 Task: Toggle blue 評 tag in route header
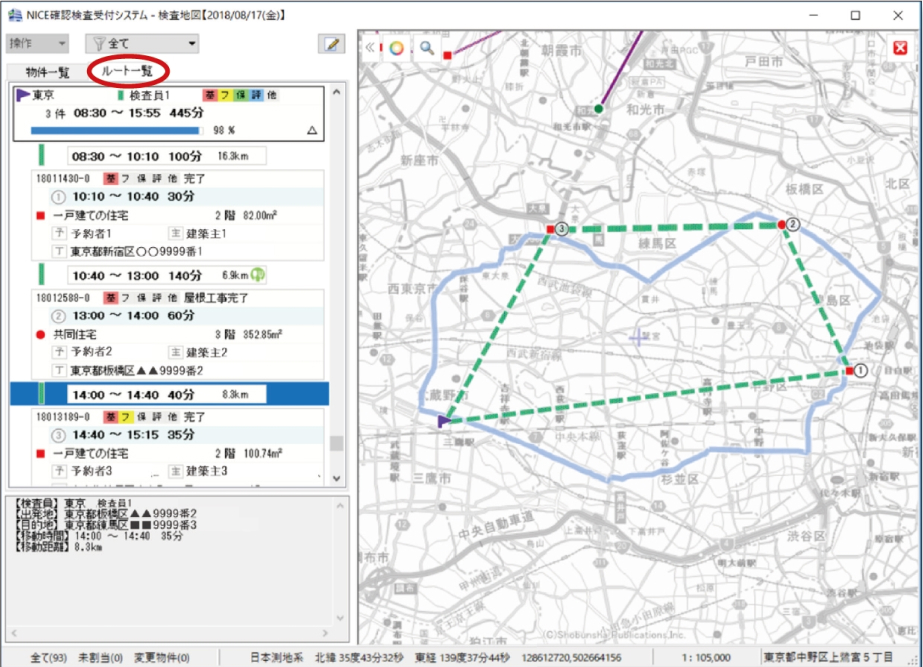tap(256, 95)
